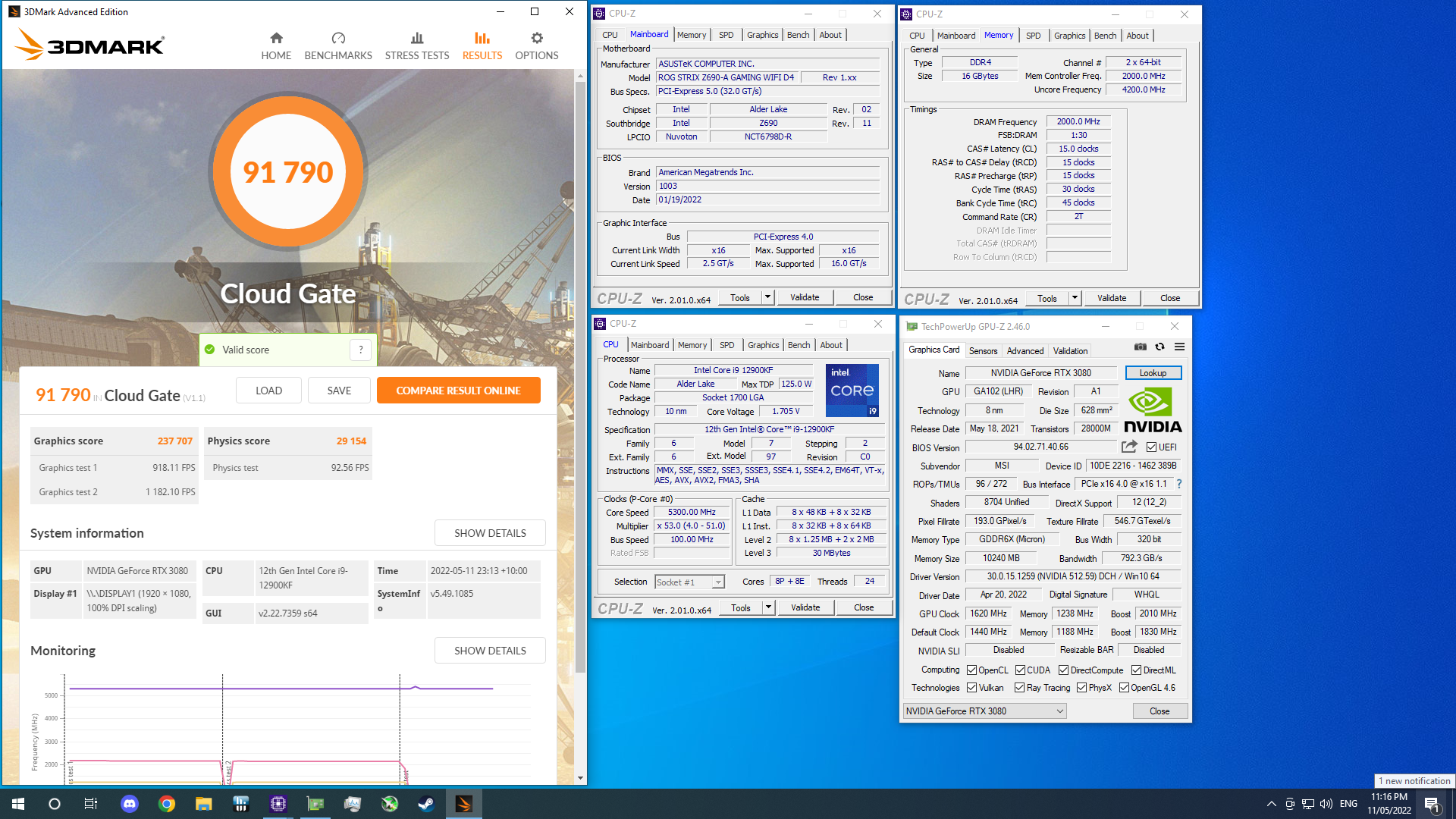Click the Intel Core i9 logo in CPU-Z

coord(852,391)
